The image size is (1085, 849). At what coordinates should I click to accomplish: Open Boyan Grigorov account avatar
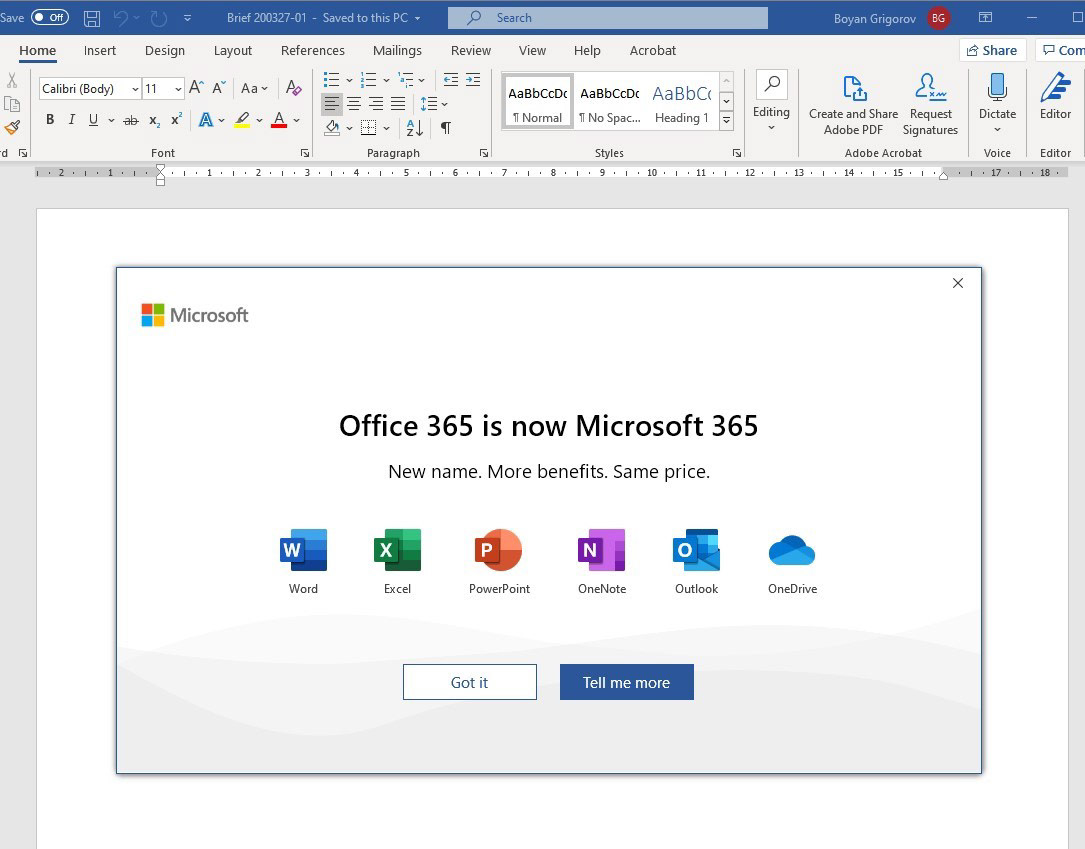(938, 19)
